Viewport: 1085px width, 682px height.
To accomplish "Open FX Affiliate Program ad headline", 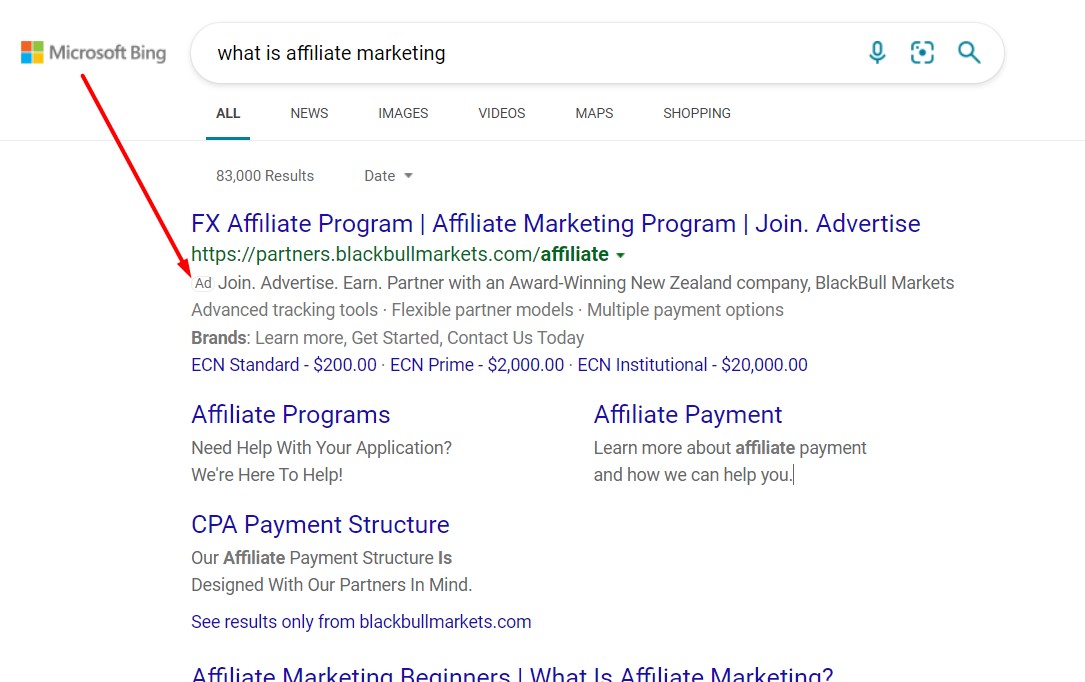I will point(556,223).
